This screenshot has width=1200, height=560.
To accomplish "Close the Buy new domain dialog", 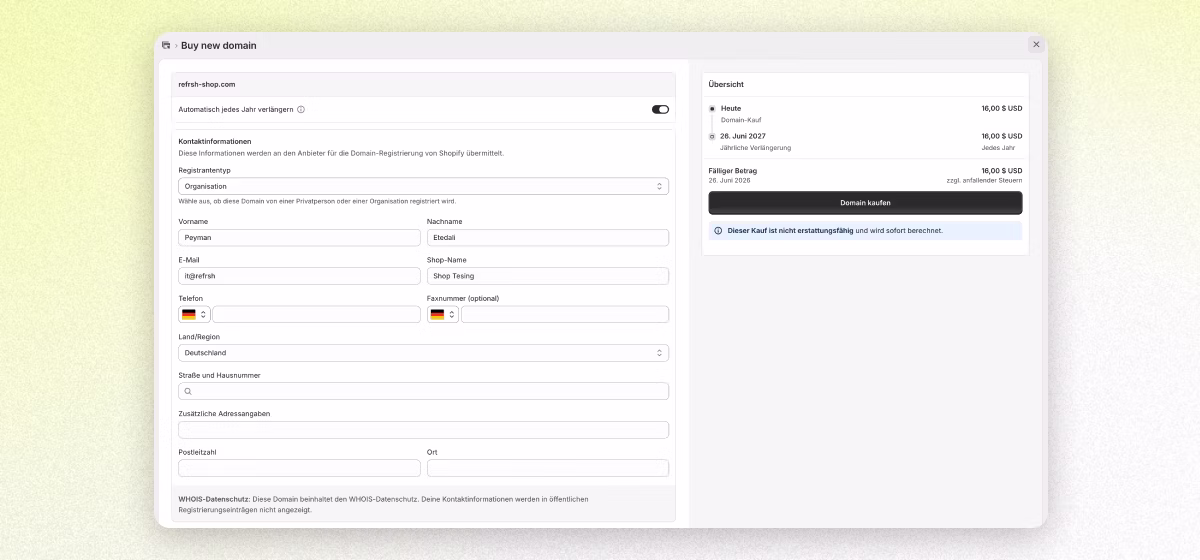I will pyautogui.click(x=1036, y=45).
